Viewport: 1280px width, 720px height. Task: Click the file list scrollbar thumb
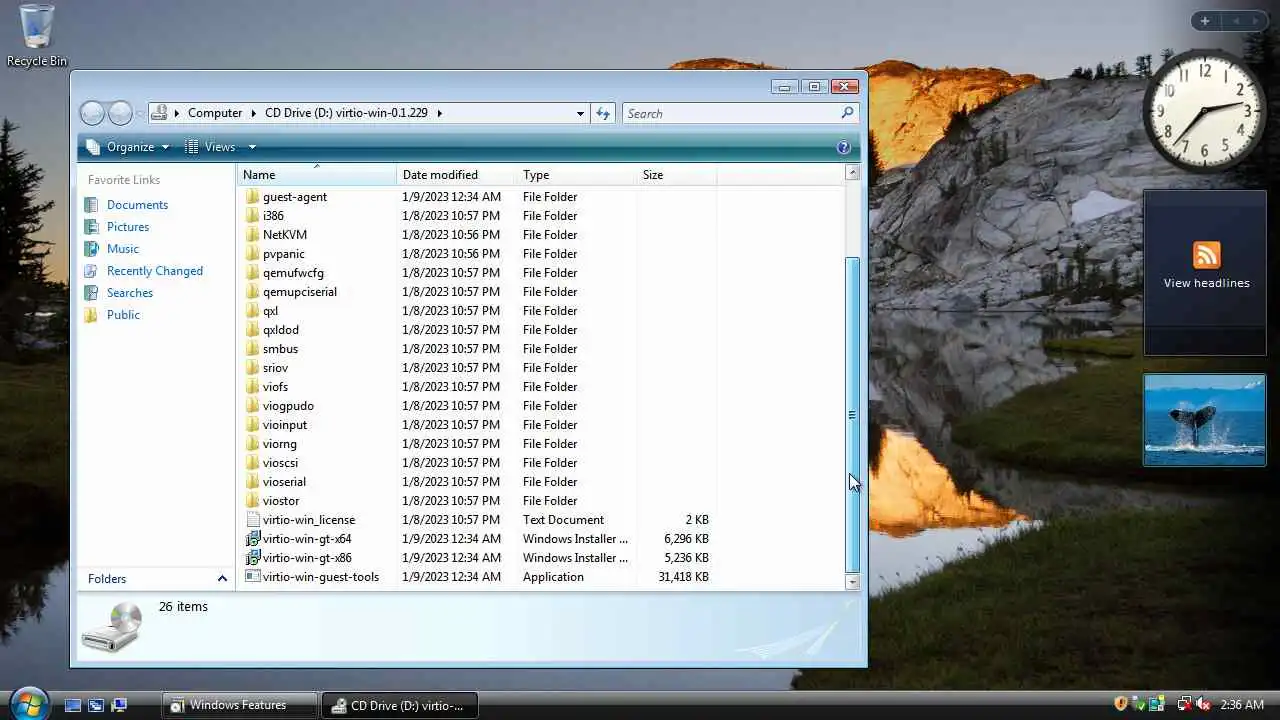(852, 415)
